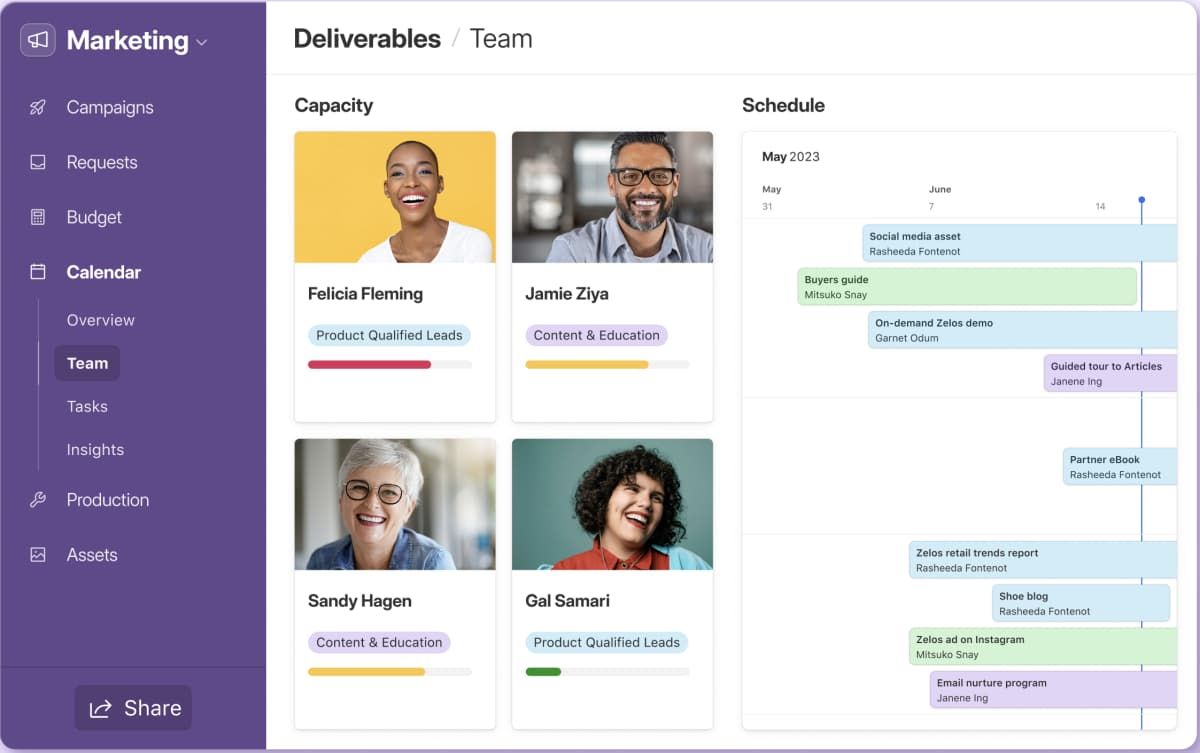The height and width of the screenshot is (753, 1200).
Task: Click the Deliverables breadcrumb link
Action: point(367,39)
